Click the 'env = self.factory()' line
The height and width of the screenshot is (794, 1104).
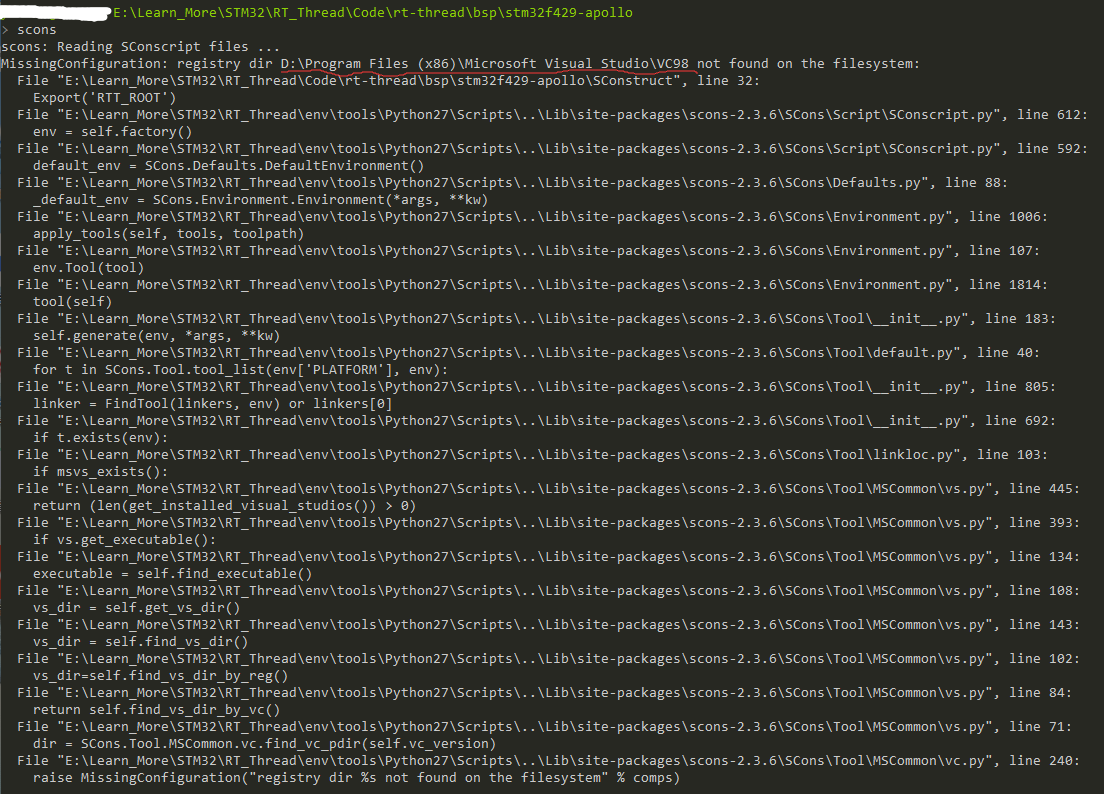click(x=112, y=132)
